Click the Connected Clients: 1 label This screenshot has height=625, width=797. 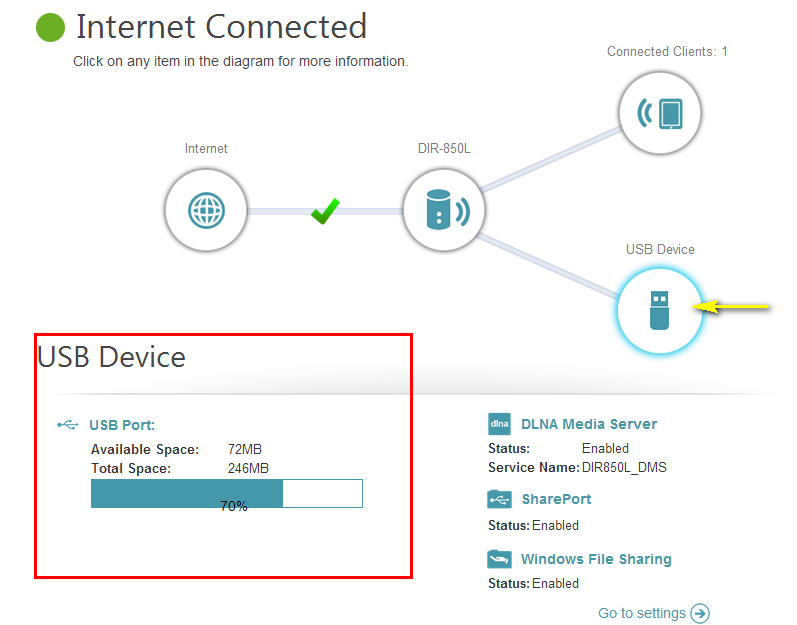667,51
